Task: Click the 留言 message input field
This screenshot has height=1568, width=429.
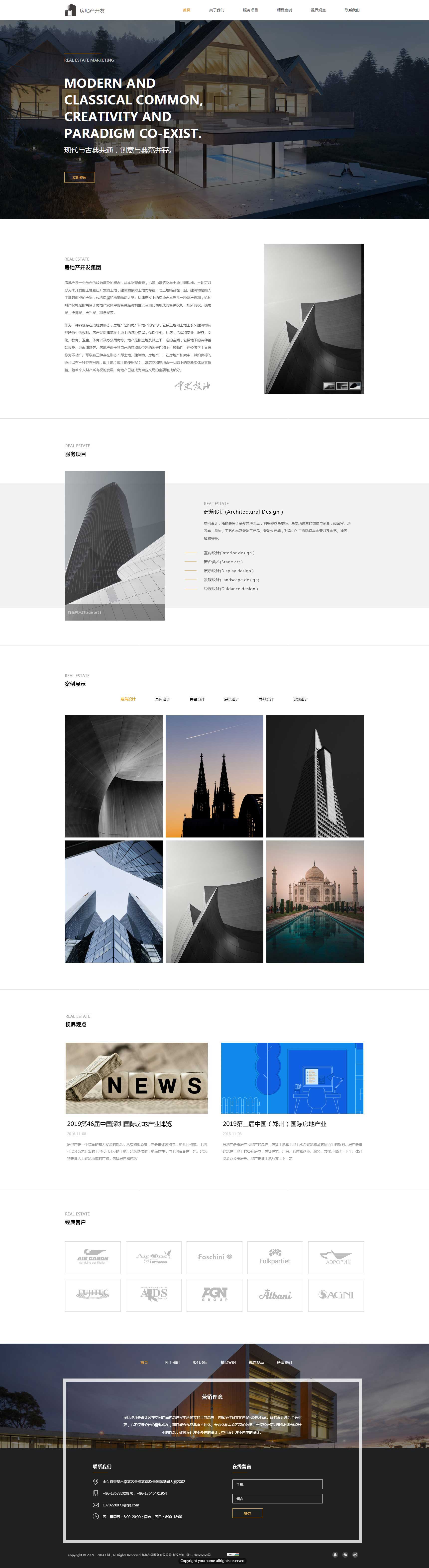Action: click(x=278, y=1499)
